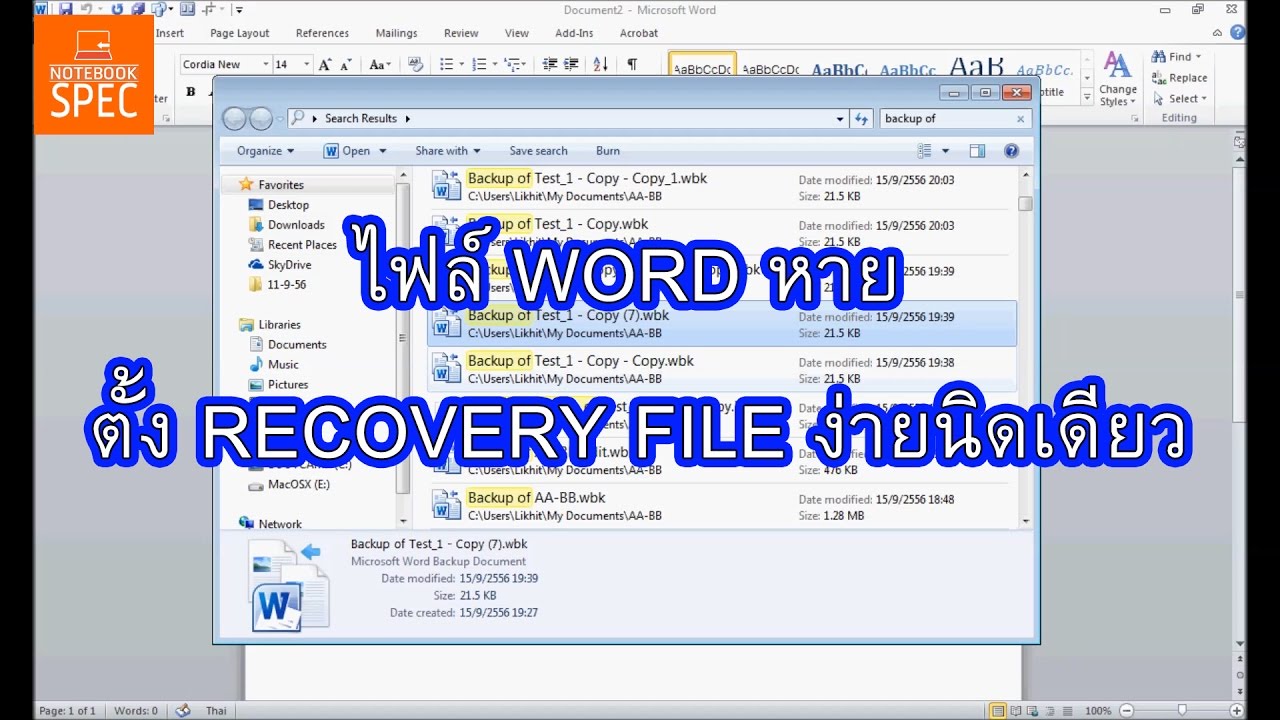Click the refresh icon beside Explorer address bar
Screen dimensions: 1280x720
tap(862, 118)
